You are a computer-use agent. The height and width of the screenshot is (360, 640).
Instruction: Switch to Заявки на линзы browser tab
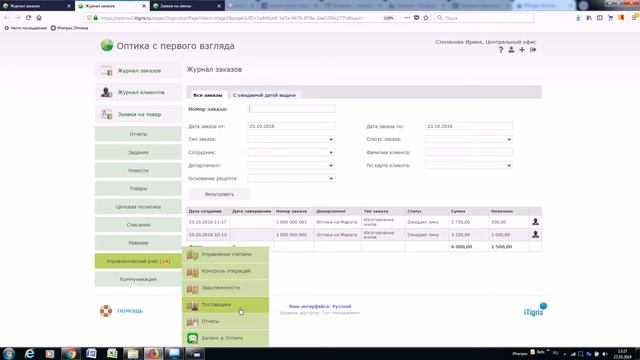[x=187, y=6]
